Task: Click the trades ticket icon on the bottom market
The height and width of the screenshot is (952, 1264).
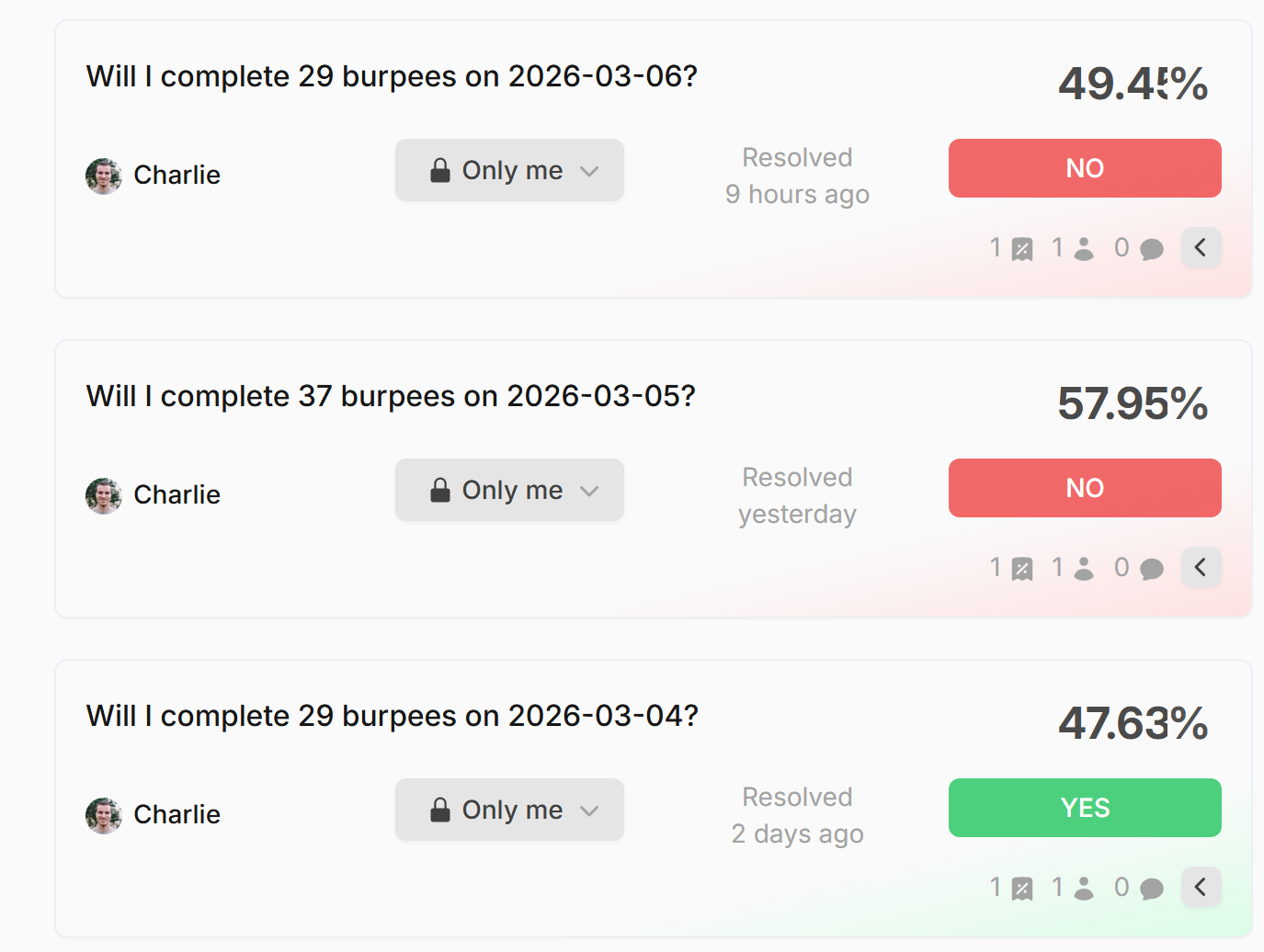Action: point(1020,887)
